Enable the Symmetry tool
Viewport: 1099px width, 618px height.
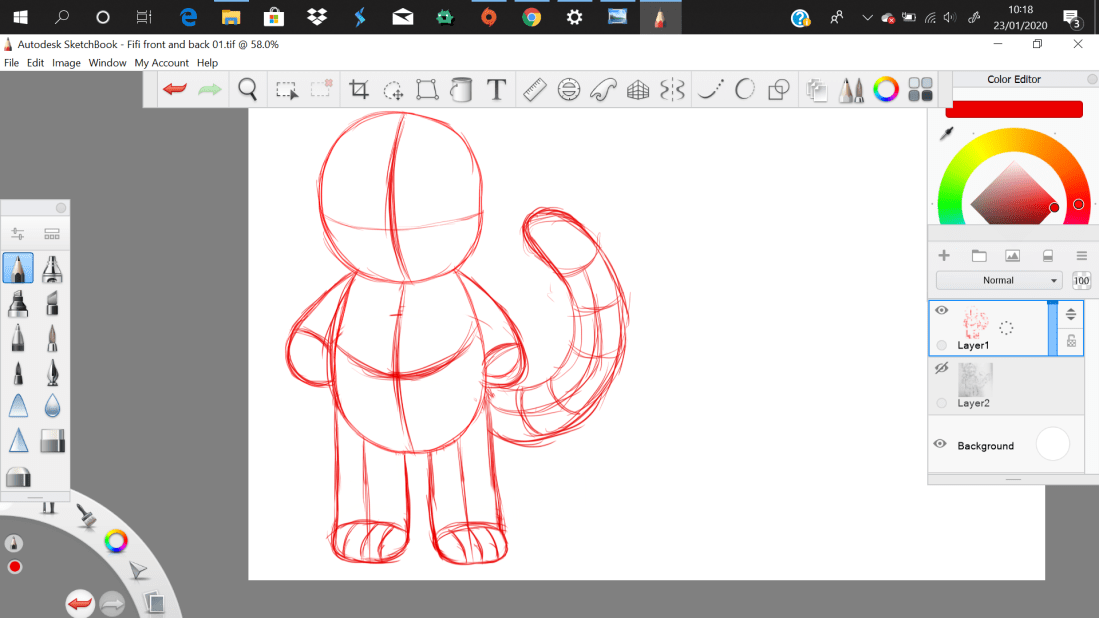coord(672,90)
